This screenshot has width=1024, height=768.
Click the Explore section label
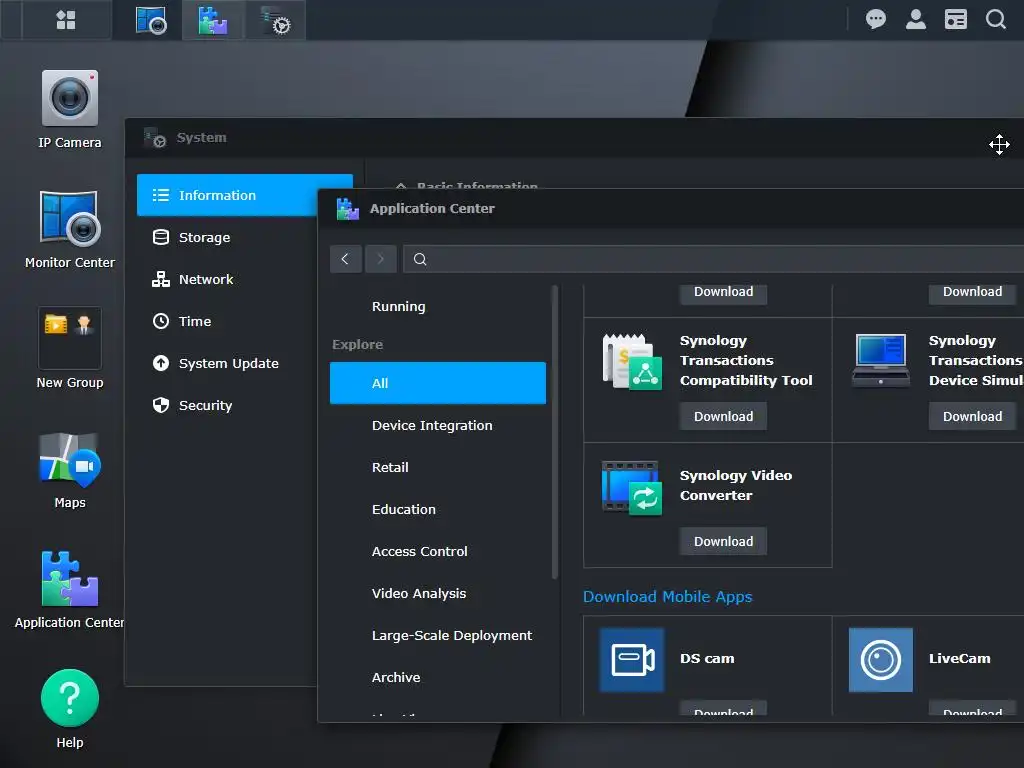pos(357,345)
